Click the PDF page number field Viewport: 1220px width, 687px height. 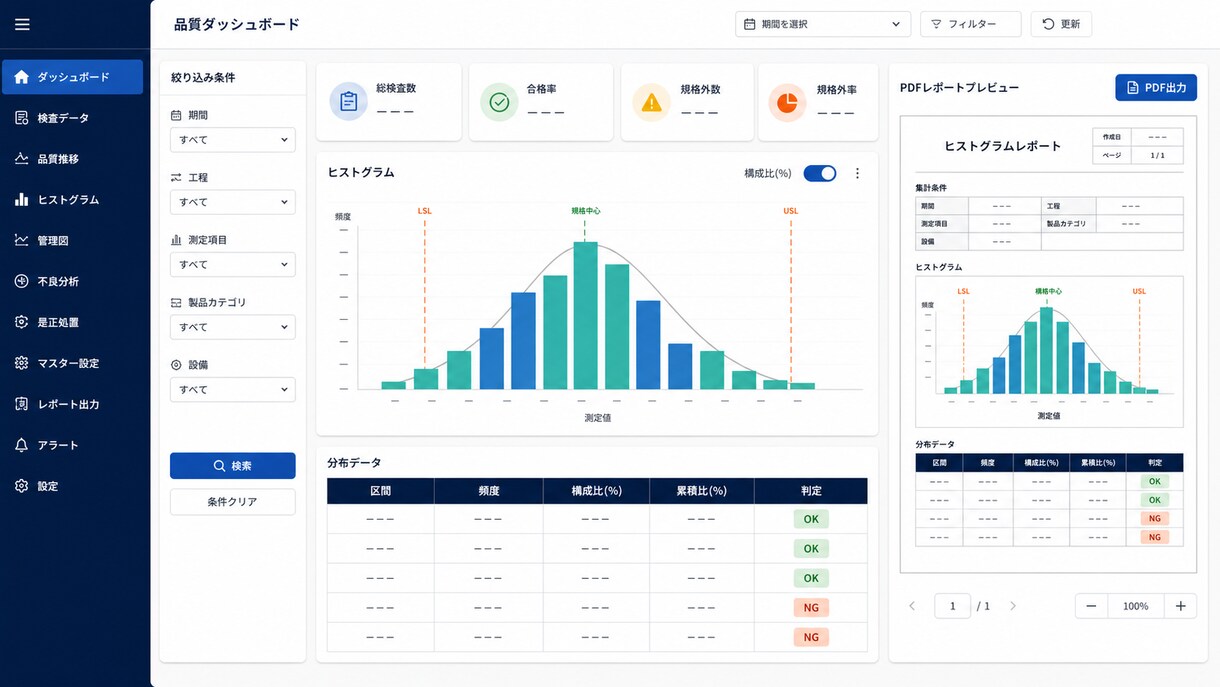click(952, 606)
